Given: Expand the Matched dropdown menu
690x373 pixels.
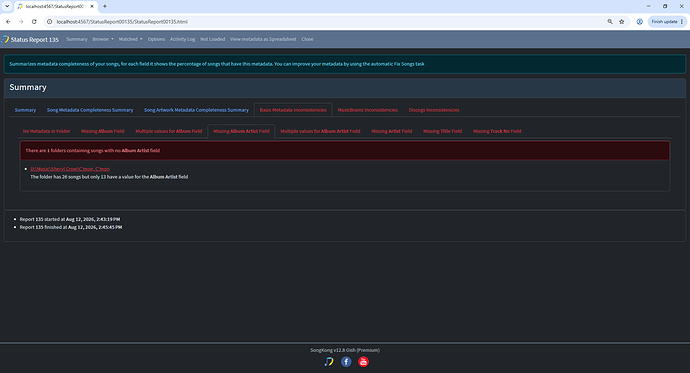Looking at the screenshot, I should point(130,39).
